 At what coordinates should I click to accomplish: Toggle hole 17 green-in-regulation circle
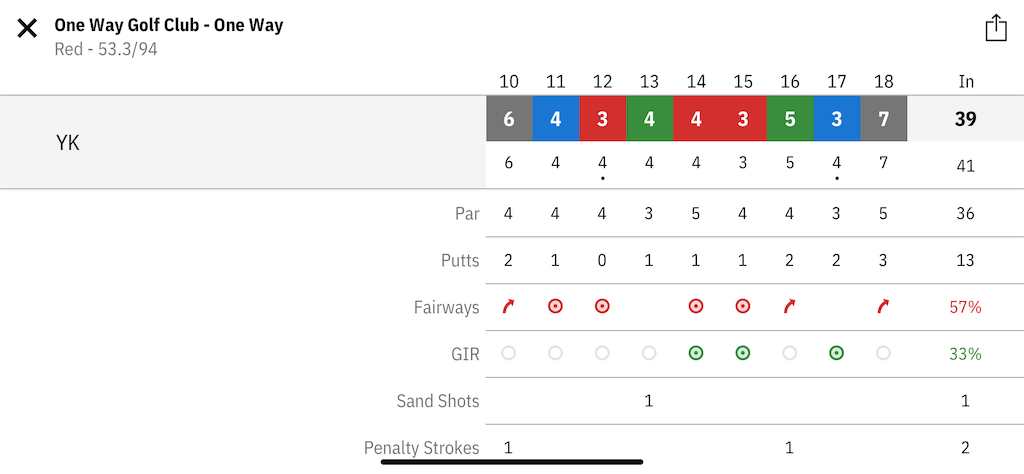[x=836, y=353]
